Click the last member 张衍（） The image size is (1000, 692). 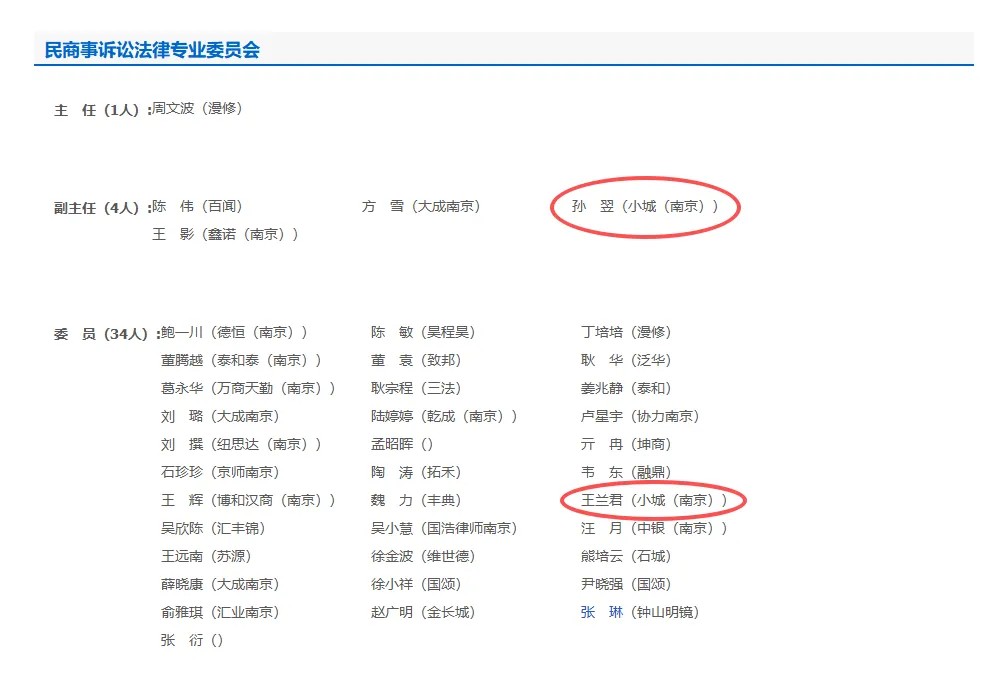(x=192, y=640)
